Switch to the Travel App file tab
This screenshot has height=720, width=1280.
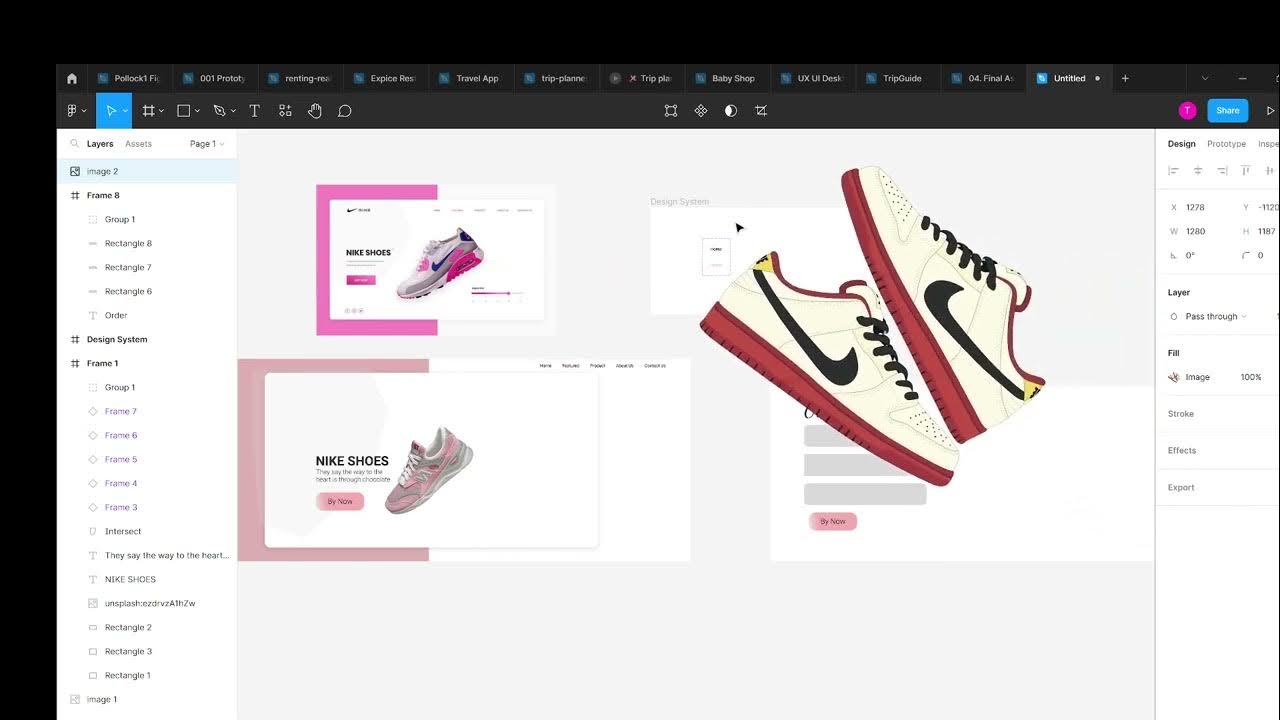pos(470,78)
